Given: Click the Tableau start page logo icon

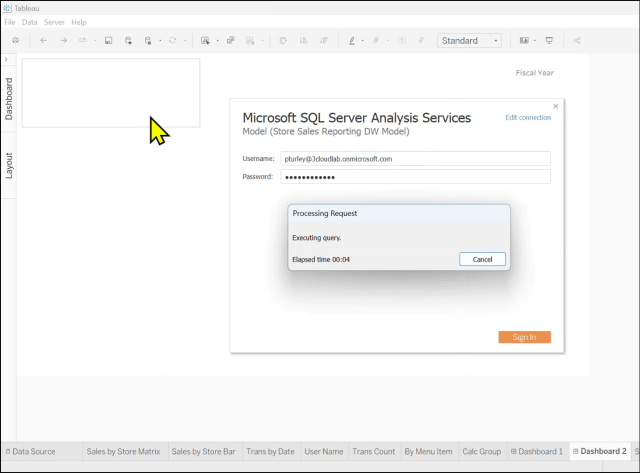Looking at the screenshot, I should pyautogui.click(x=16, y=40).
